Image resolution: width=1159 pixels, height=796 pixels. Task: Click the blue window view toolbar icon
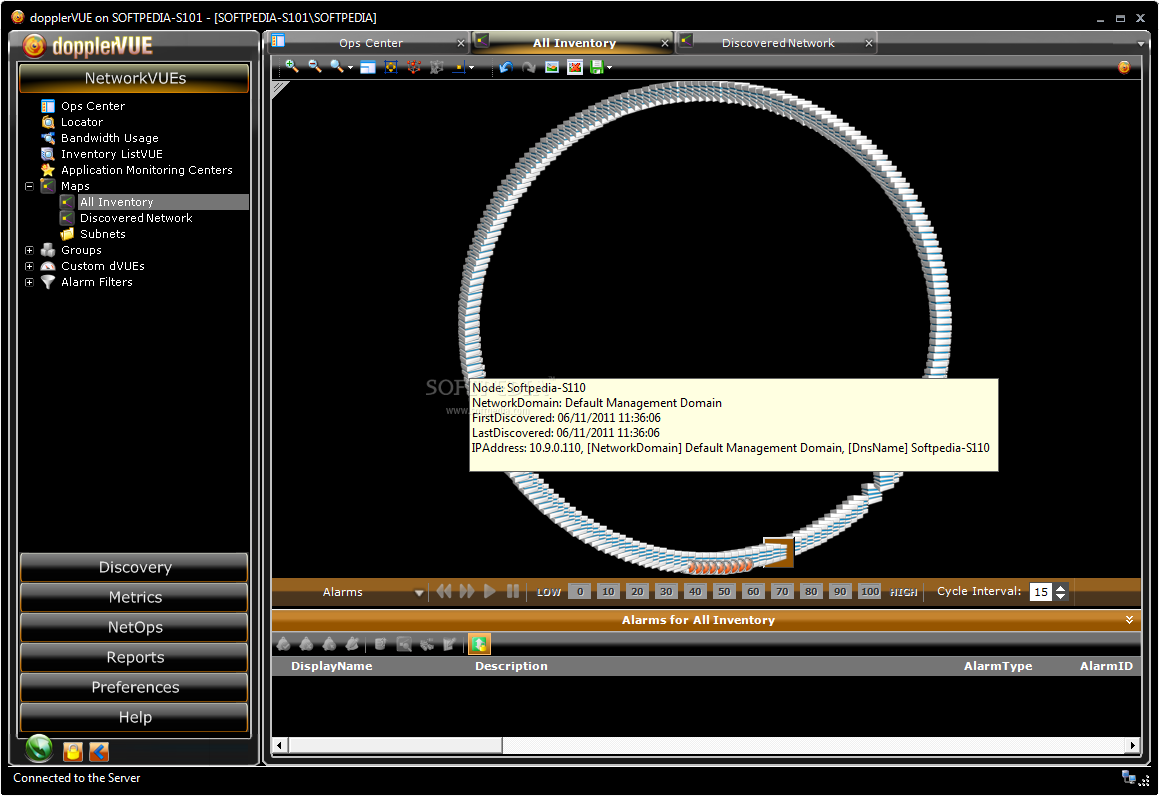(x=368, y=67)
